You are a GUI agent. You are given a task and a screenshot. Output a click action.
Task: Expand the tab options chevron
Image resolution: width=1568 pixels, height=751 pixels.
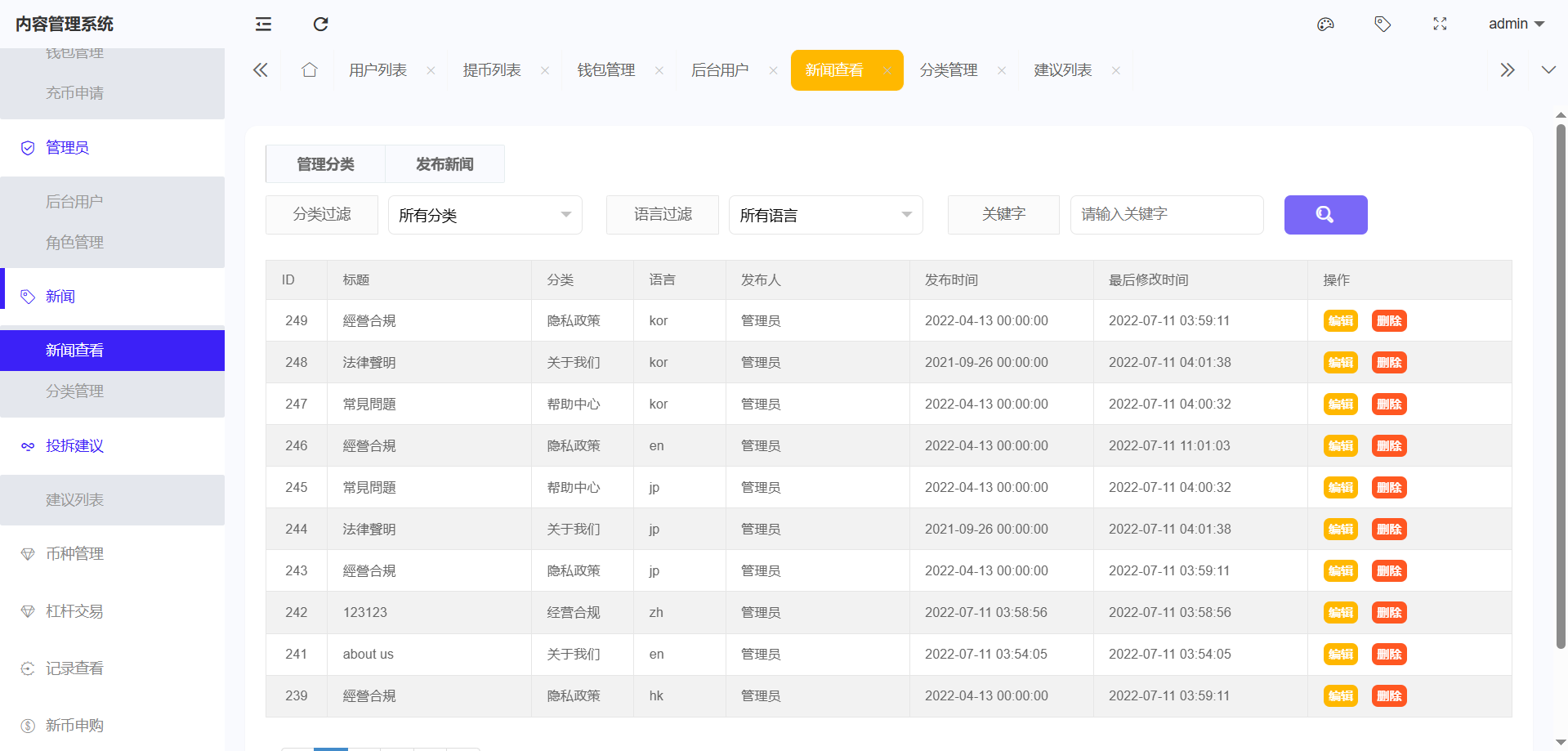pyautogui.click(x=1548, y=70)
